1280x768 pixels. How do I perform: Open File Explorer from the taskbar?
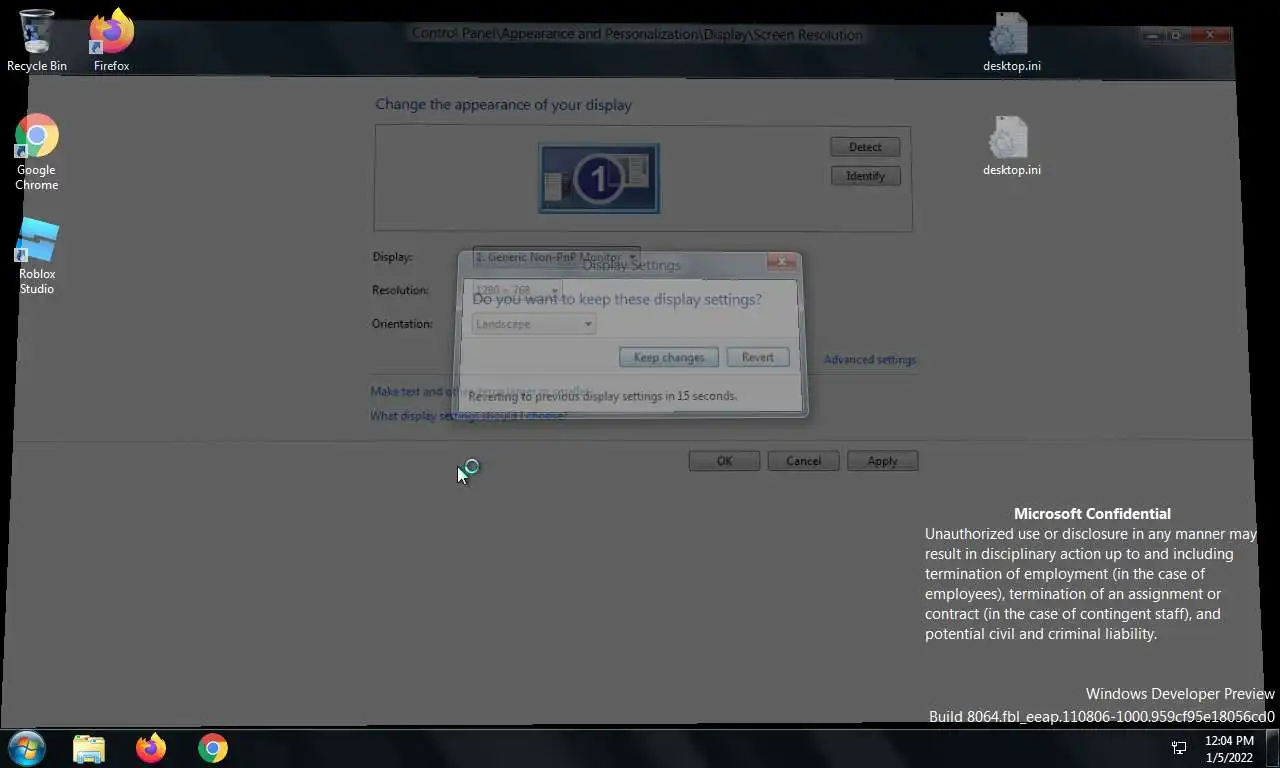click(89, 748)
